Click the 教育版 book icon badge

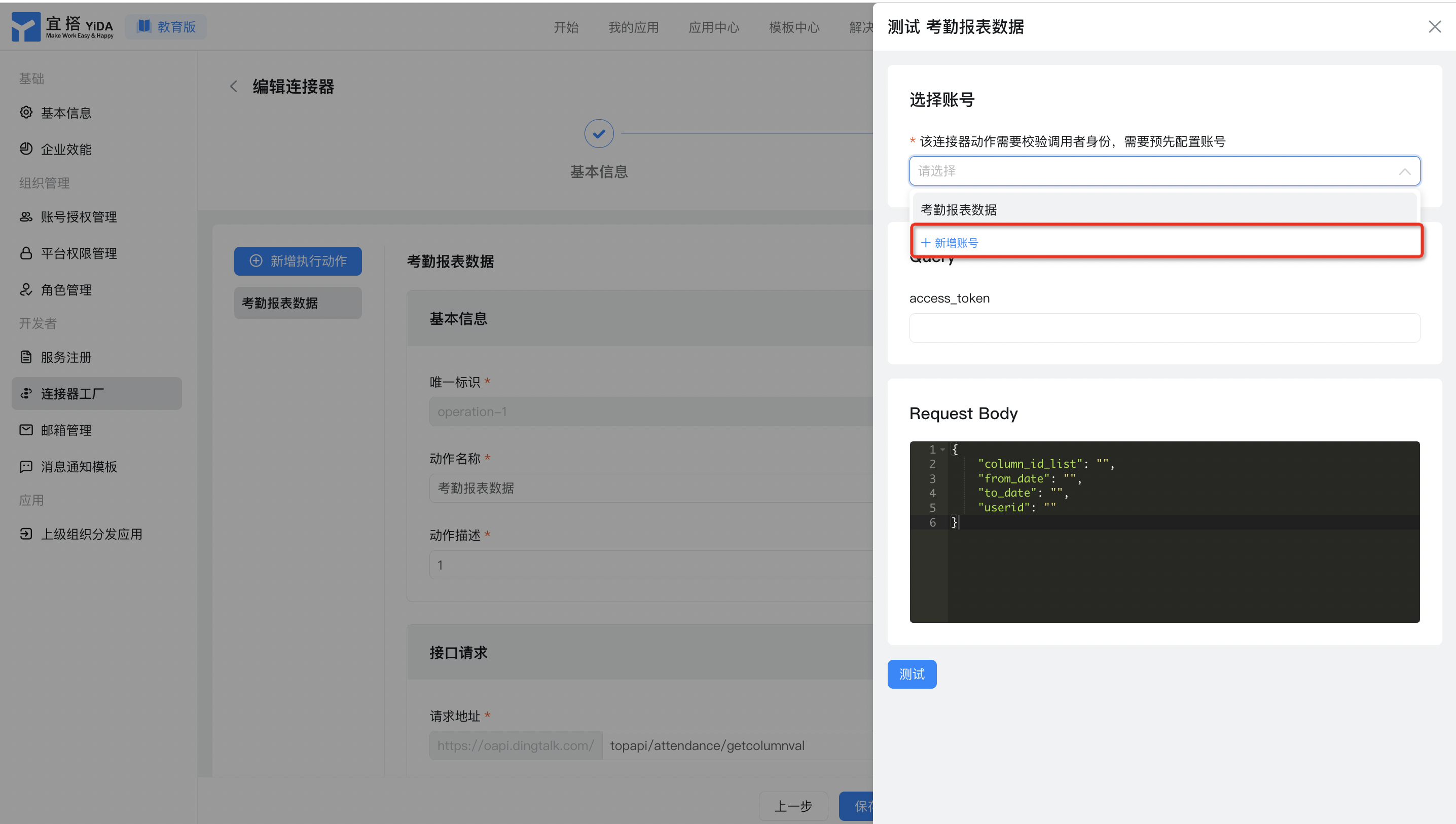(x=144, y=26)
